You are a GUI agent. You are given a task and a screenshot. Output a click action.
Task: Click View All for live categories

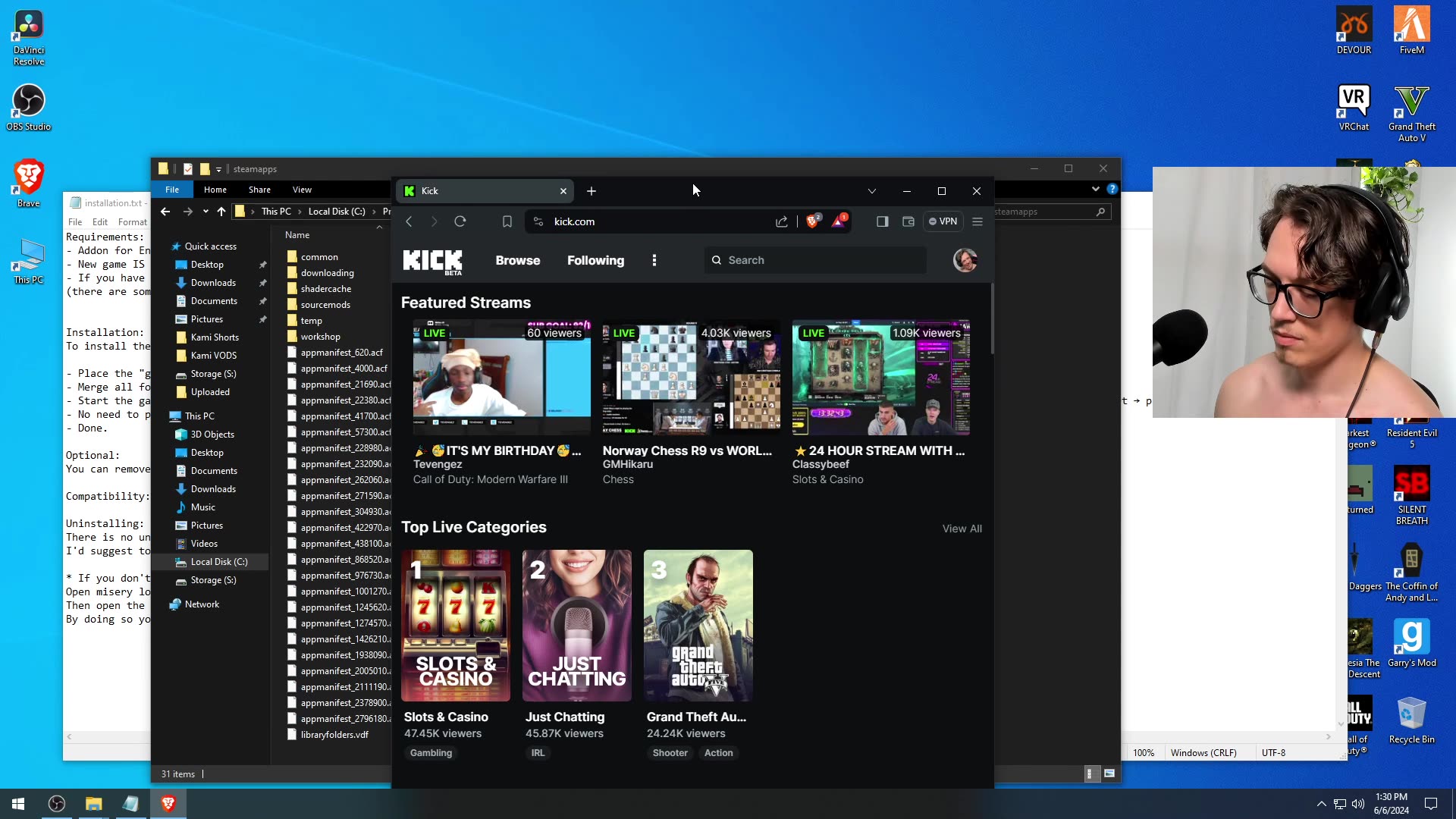point(962,529)
